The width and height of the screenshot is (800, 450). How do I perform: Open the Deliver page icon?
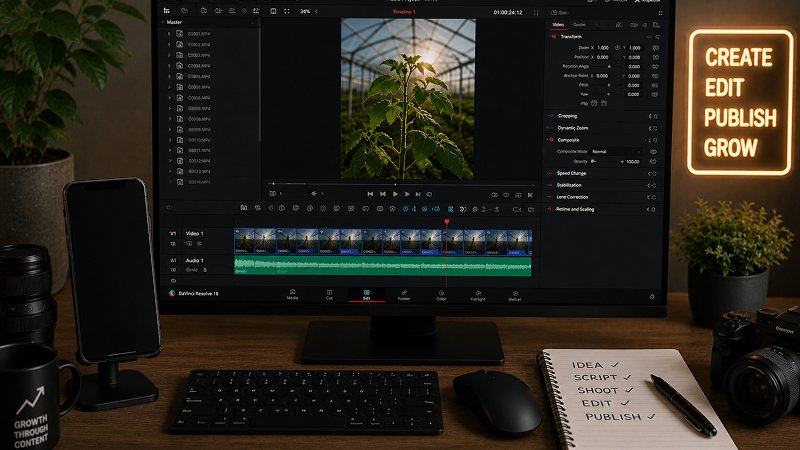click(x=515, y=295)
